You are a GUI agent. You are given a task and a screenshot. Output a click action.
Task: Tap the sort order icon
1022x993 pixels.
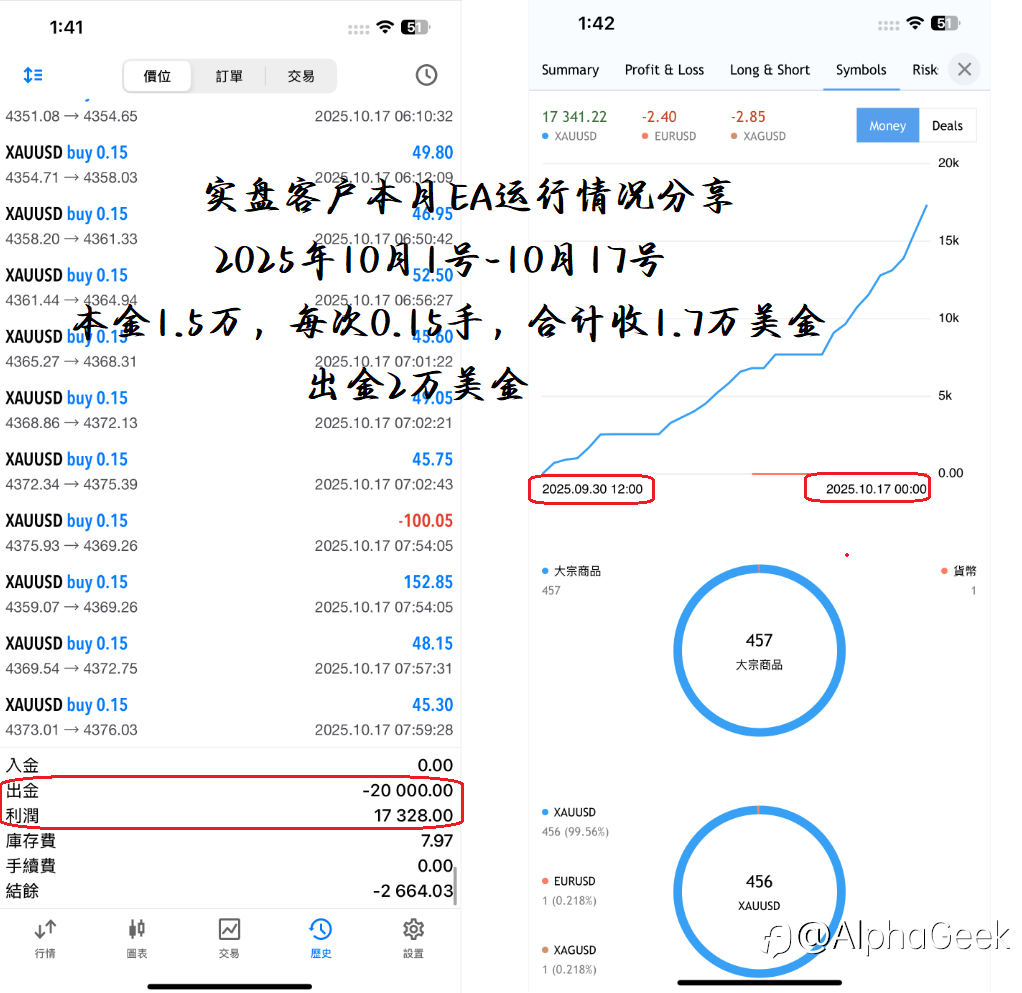click(x=33, y=75)
